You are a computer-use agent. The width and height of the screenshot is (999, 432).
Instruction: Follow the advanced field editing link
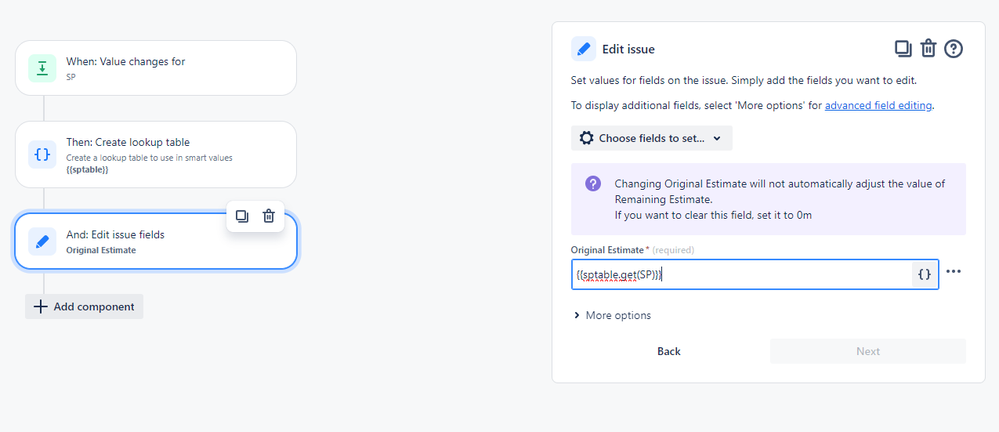878,106
